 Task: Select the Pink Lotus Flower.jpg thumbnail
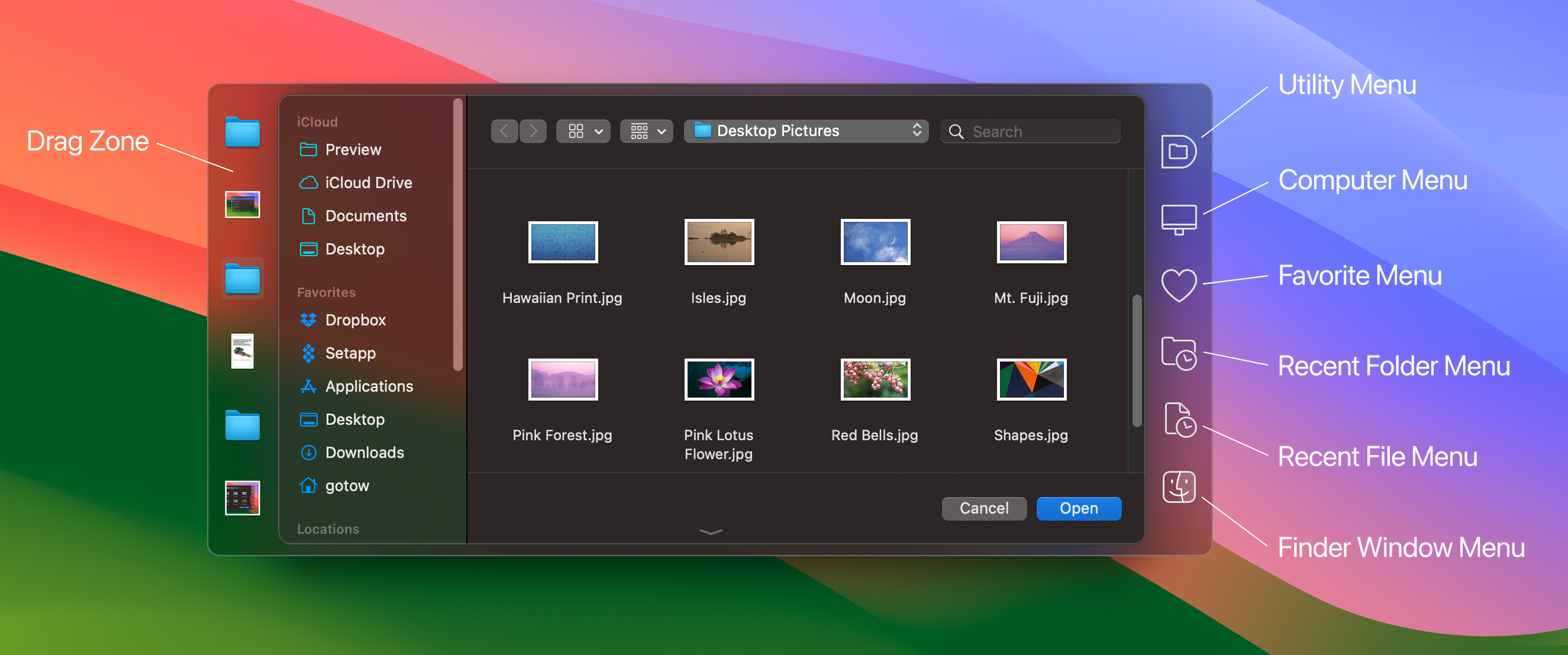(719, 379)
